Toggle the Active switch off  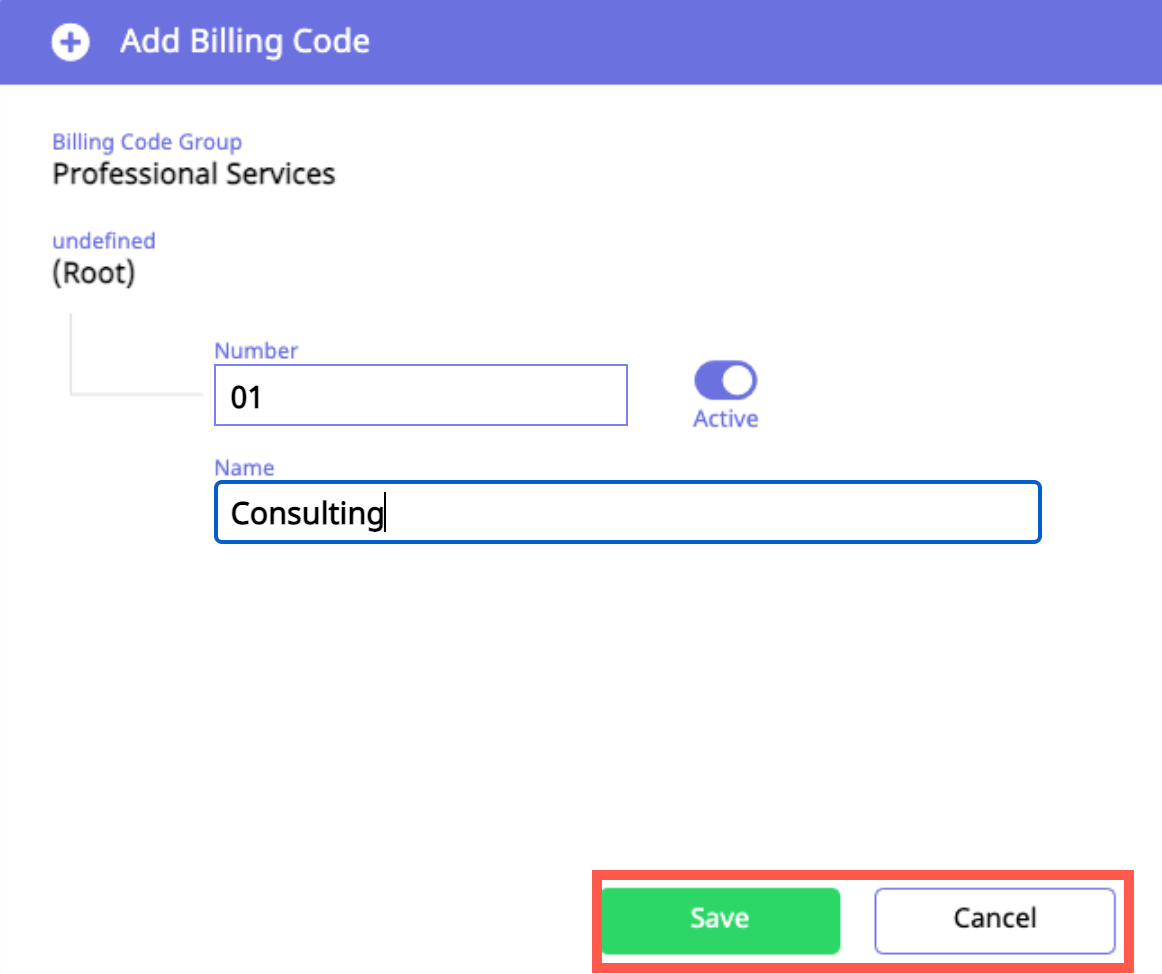725,381
